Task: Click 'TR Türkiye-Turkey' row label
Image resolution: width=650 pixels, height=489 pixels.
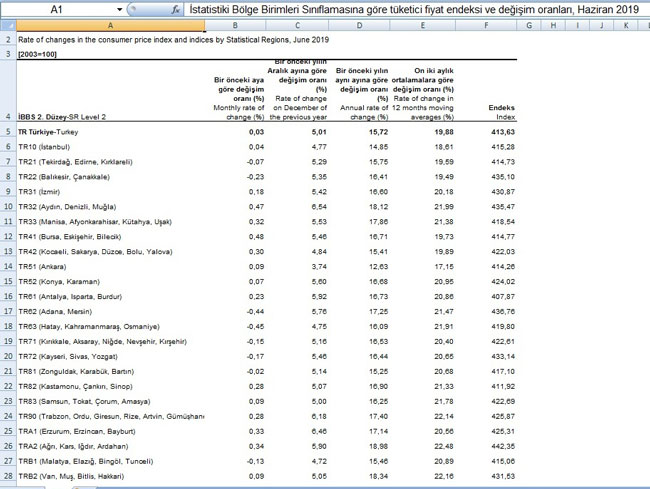Action: click(x=48, y=132)
